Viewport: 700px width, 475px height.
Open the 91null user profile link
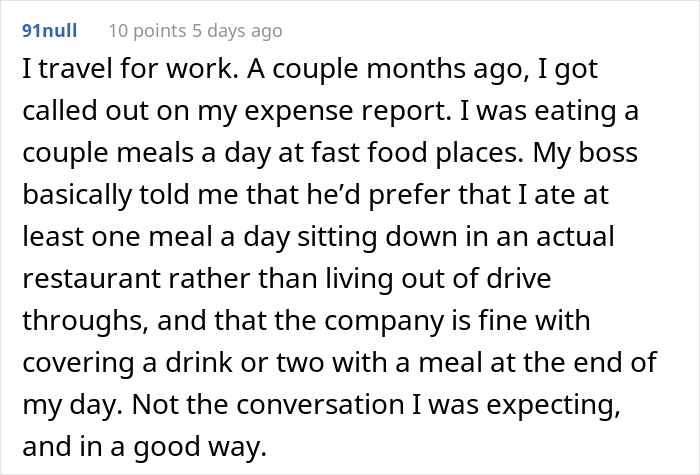pos(51,31)
